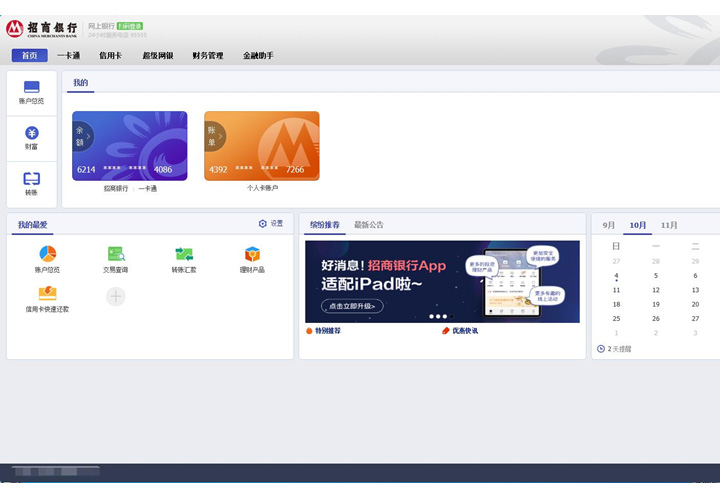Open the 信用卡 menu
The image size is (720, 502).
(x=111, y=56)
